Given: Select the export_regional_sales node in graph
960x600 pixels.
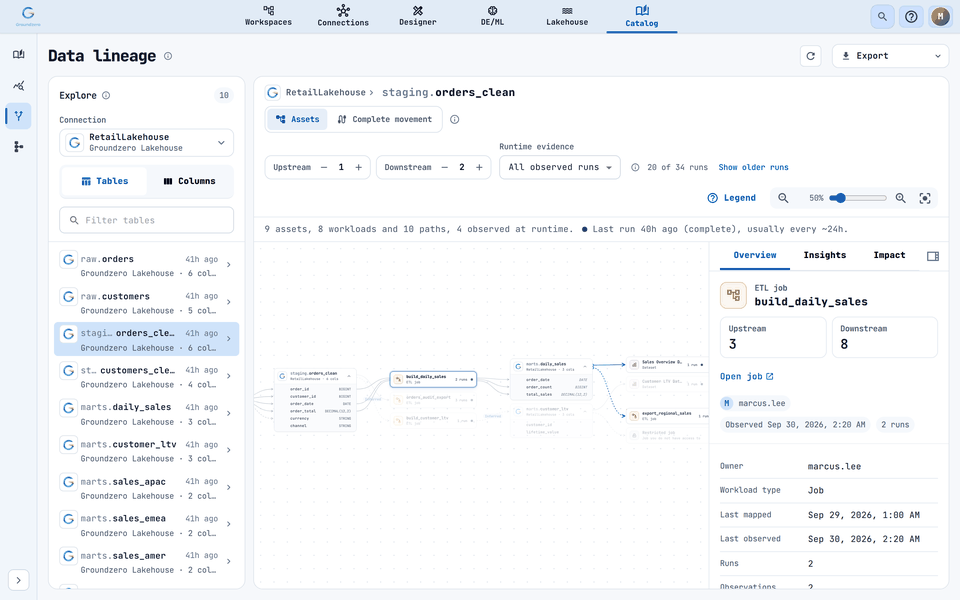Looking at the screenshot, I should point(667,415).
